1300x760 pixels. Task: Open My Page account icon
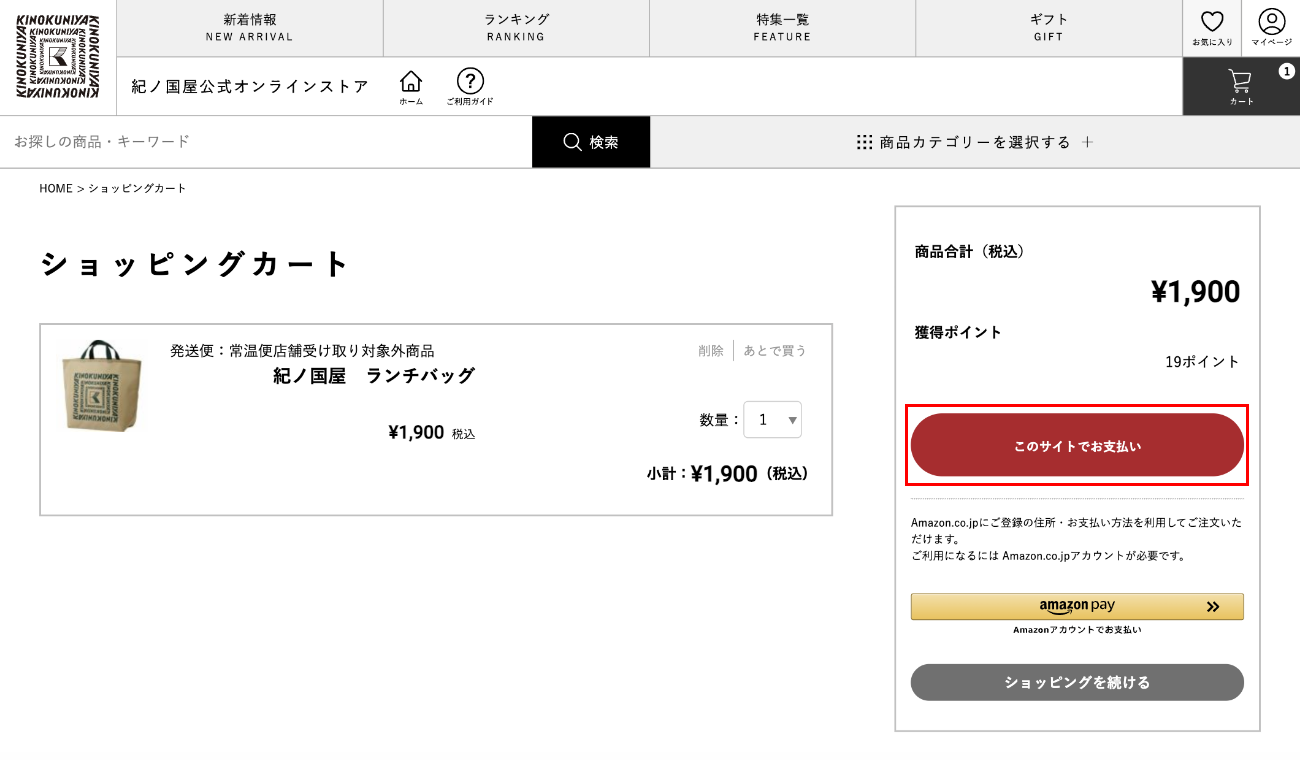click(1271, 27)
